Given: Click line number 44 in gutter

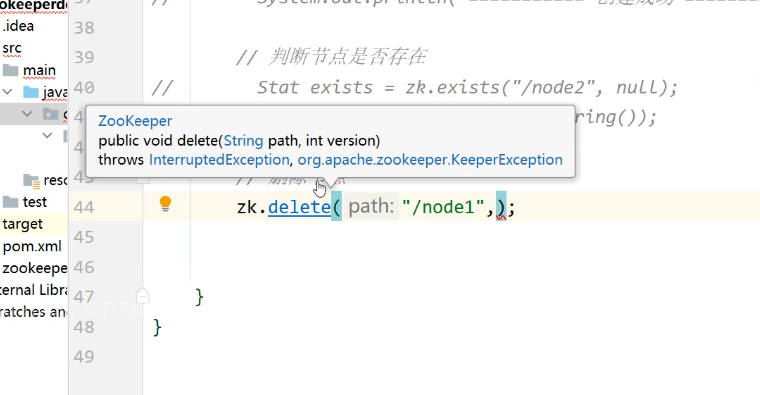Looking at the screenshot, I should click(x=84, y=207).
